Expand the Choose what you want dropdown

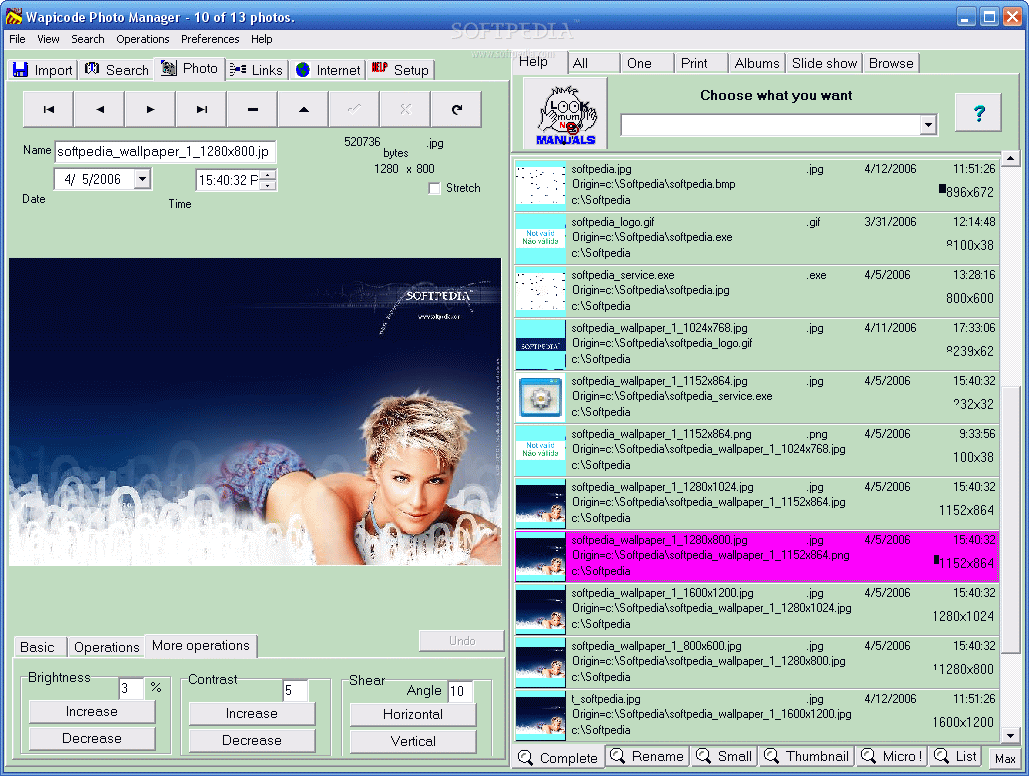point(927,125)
